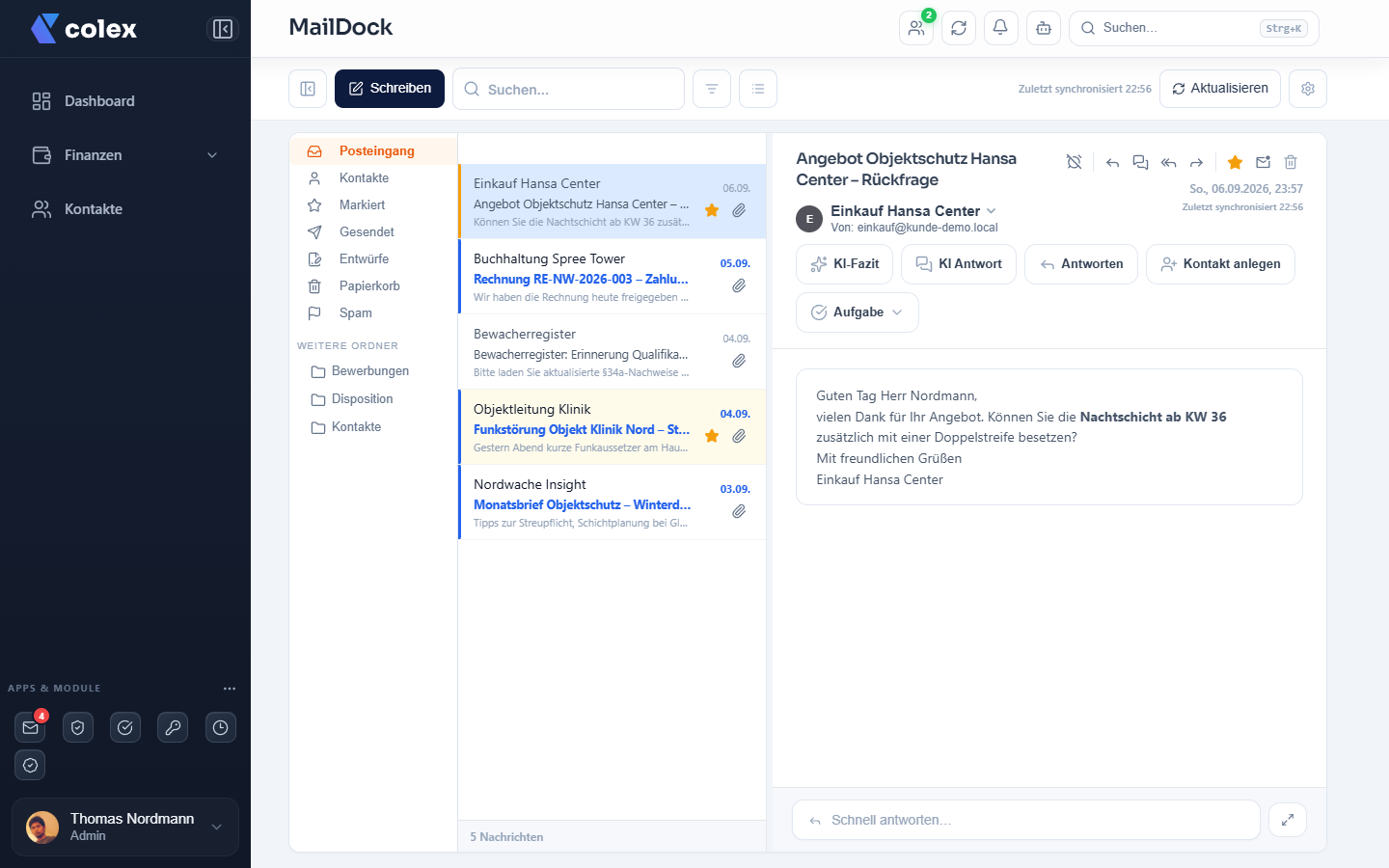
Task: Toggle the star on the Objektleitung Klinik row
Action: (712, 436)
